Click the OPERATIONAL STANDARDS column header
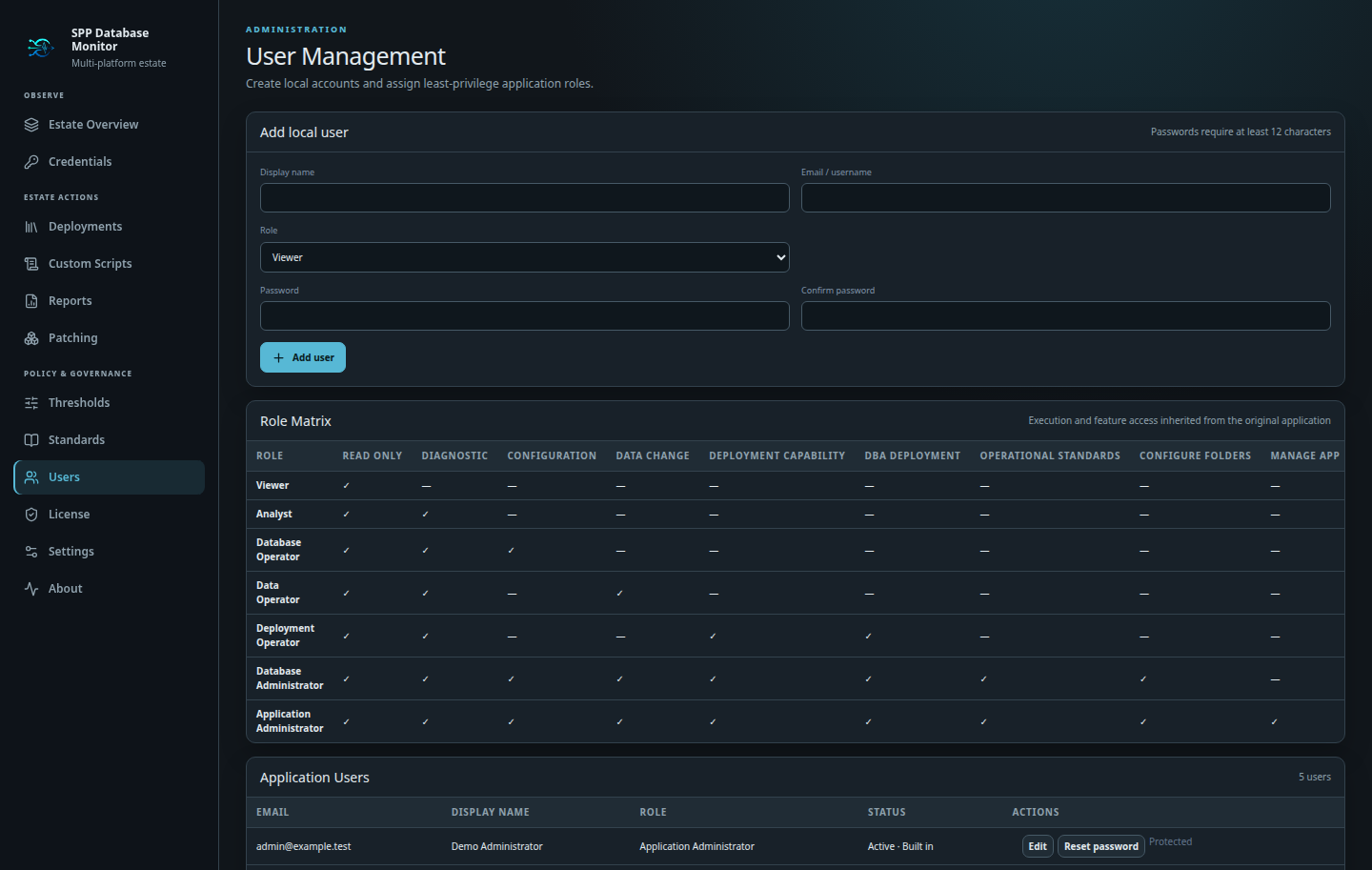The height and width of the screenshot is (870, 1372). point(1050,456)
